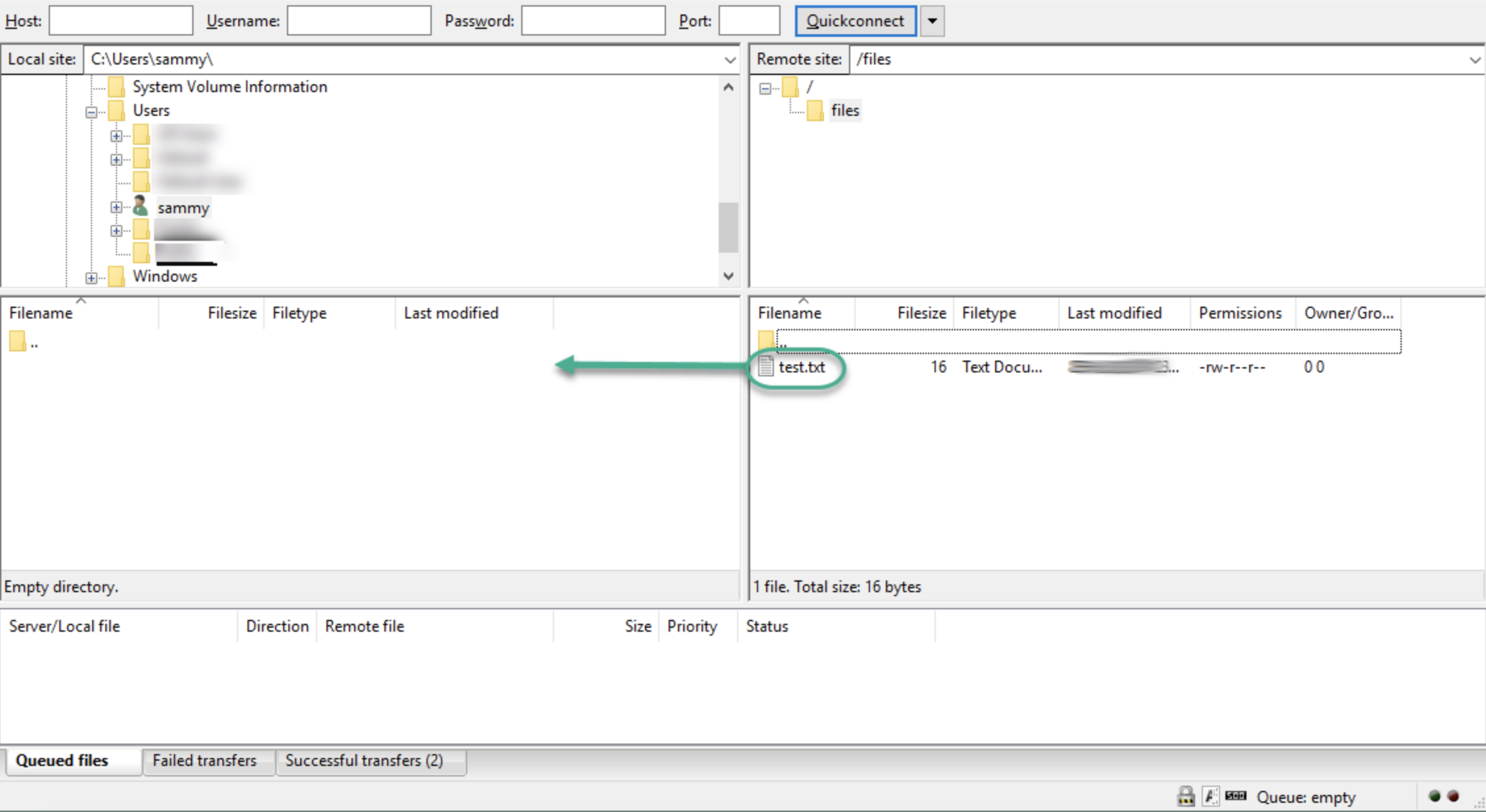The width and height of the screenshot is (1486, 812).
Task: Click the Quickconnect button
Action: (856, 20)
